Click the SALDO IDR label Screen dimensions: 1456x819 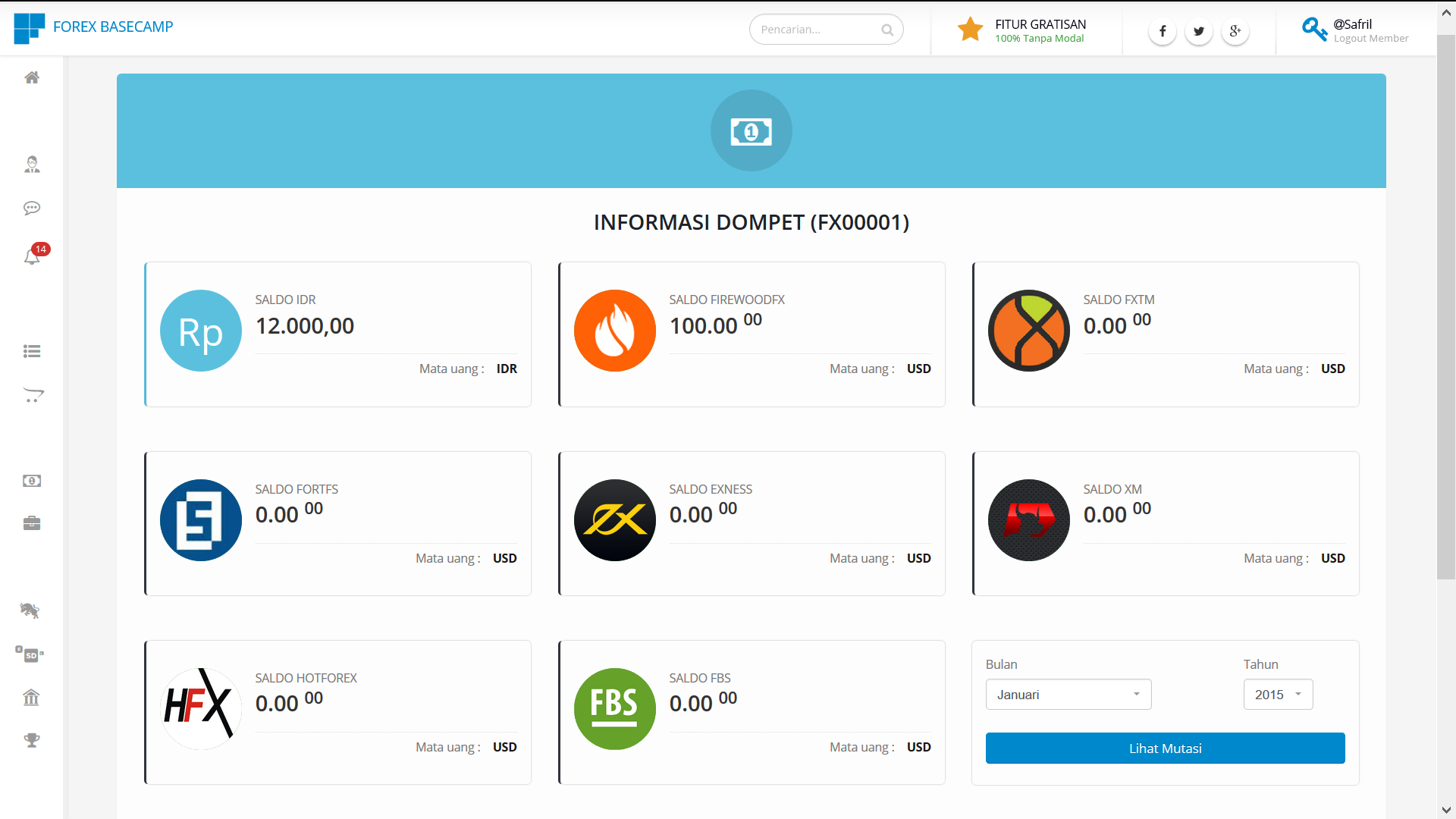(285, 300)
